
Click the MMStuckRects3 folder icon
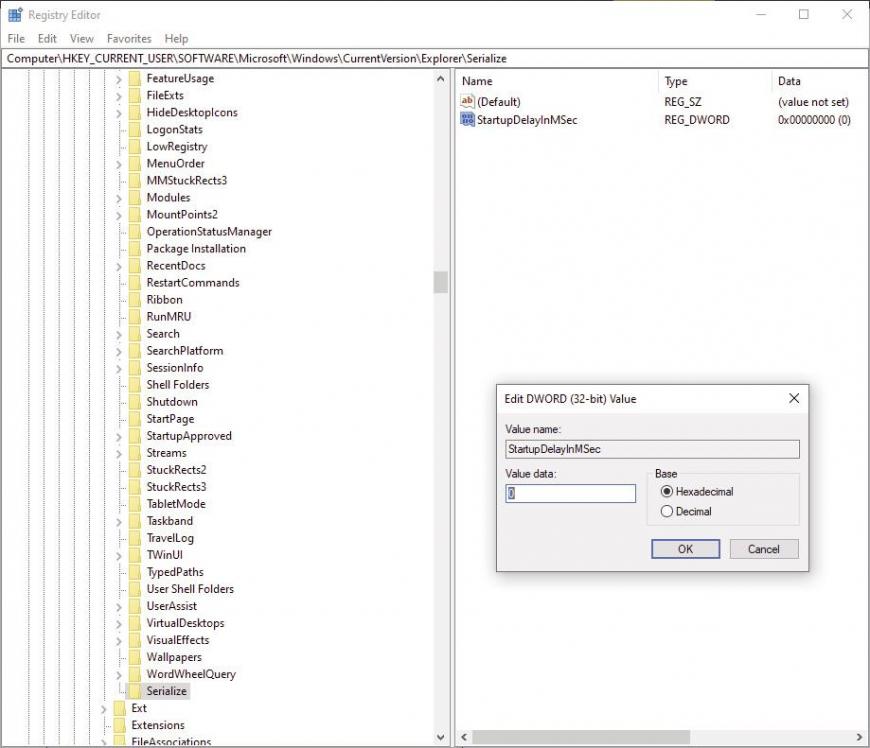(x=134, y=180)
